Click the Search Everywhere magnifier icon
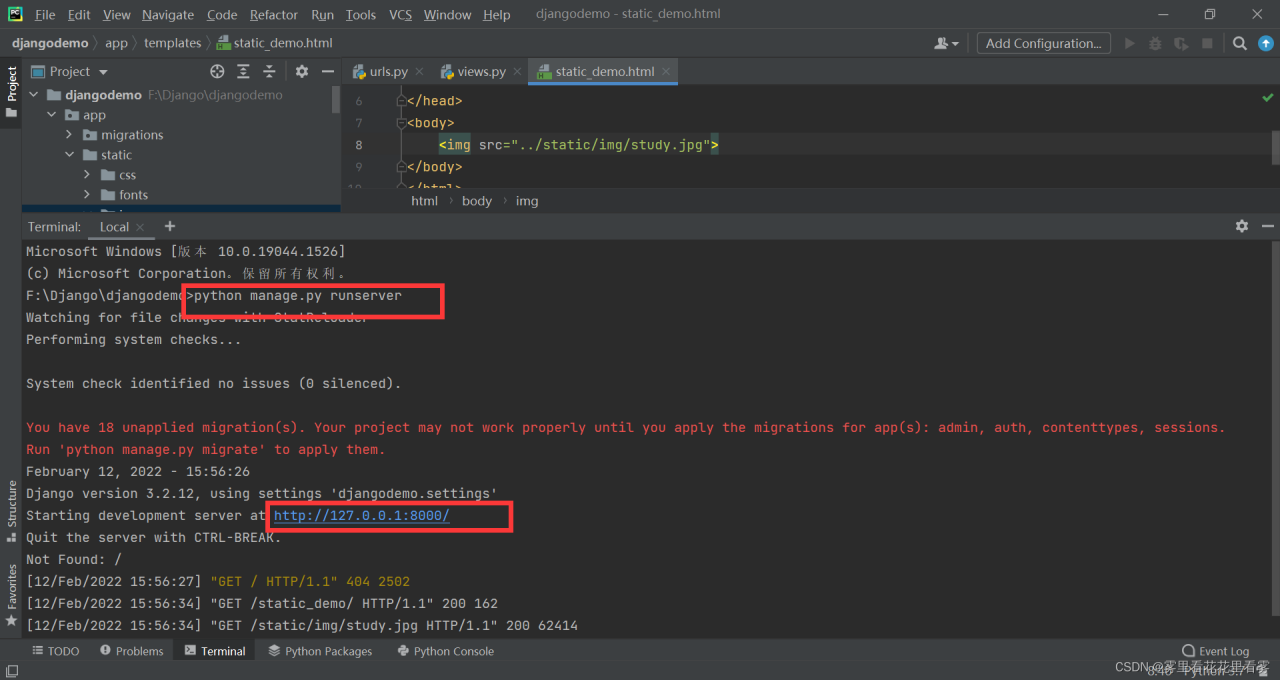This screenshot has width=1280, height=680. tap(1239, 43)
